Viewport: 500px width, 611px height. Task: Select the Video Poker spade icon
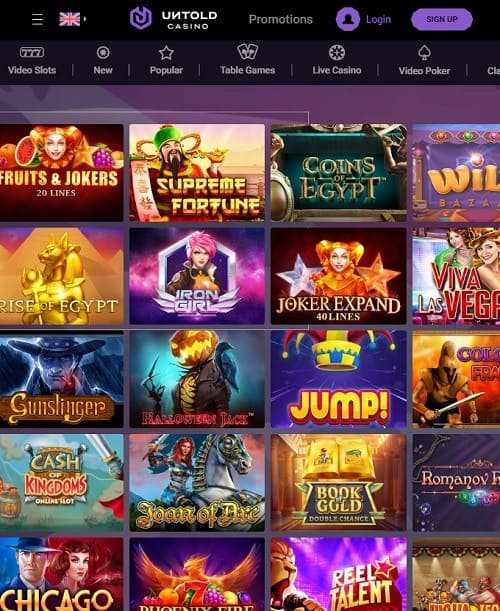(424, 53)
